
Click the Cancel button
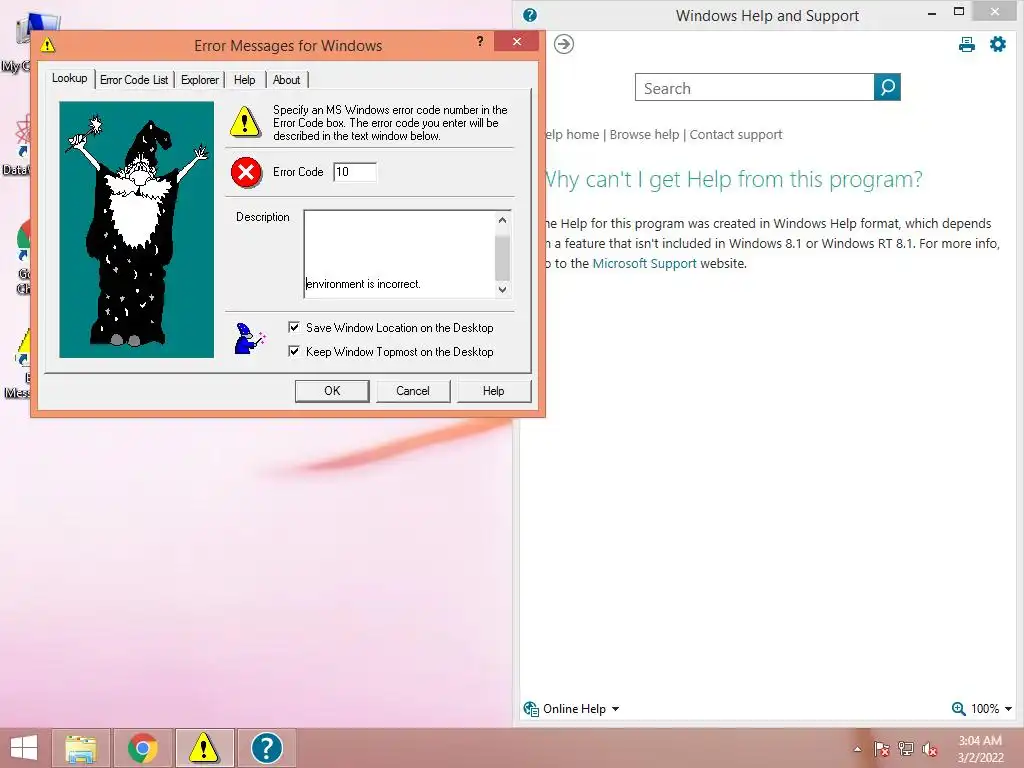click(413, 391)
